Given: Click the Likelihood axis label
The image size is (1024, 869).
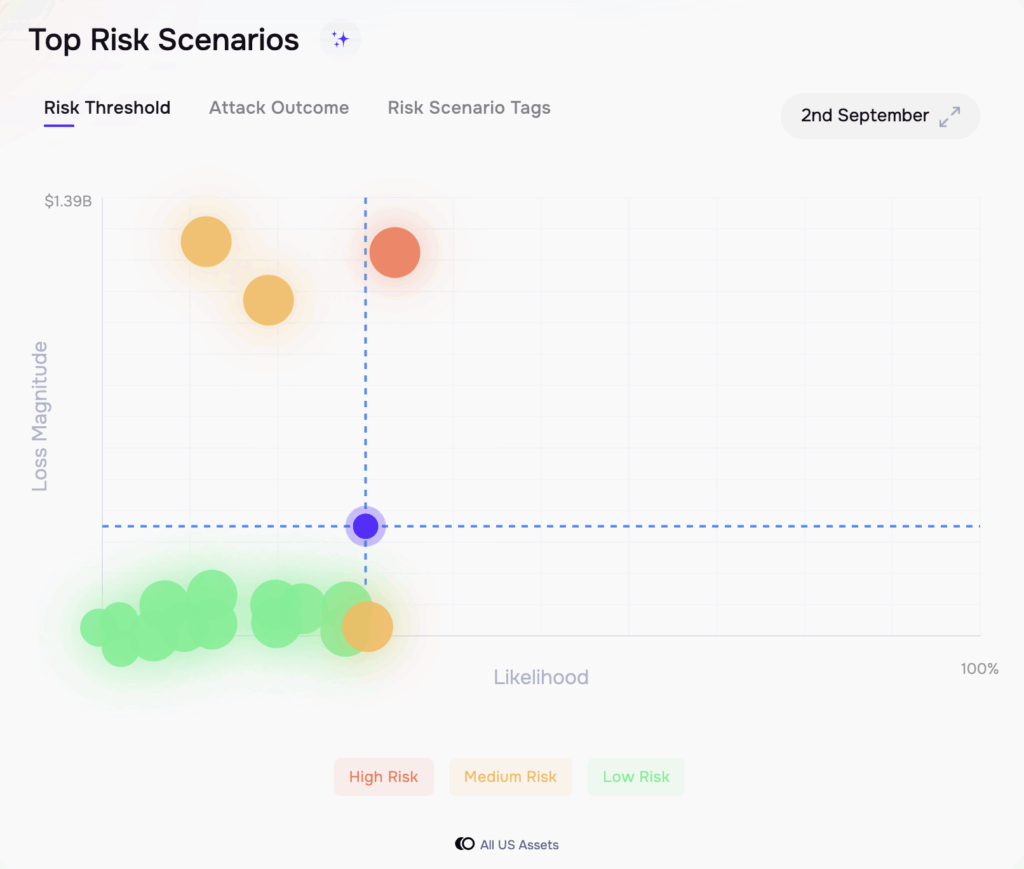Looking at the screenshot, I should 541,677.
